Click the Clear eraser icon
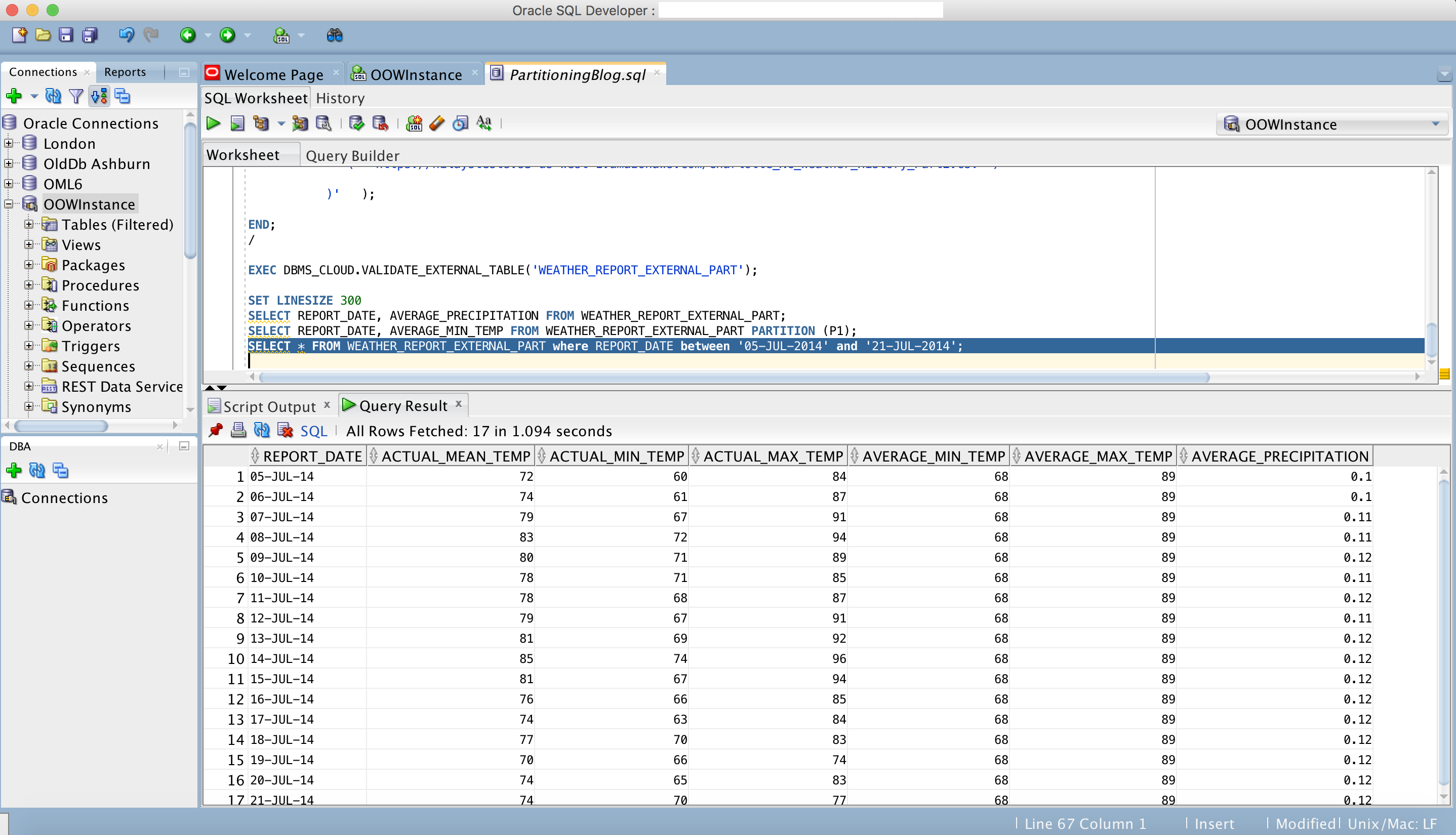 coord(437,123)
